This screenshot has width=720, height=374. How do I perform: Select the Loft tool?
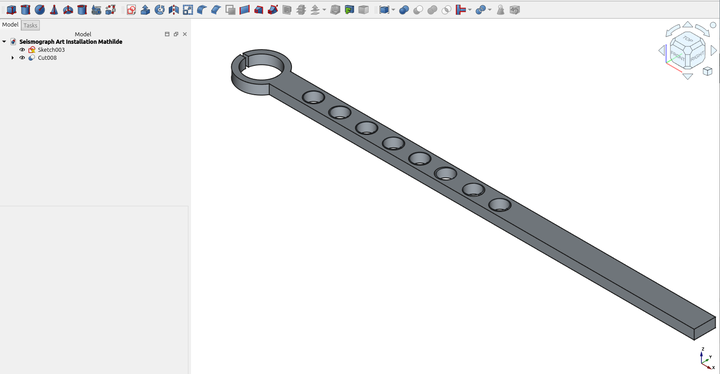(x=259, y=10)
